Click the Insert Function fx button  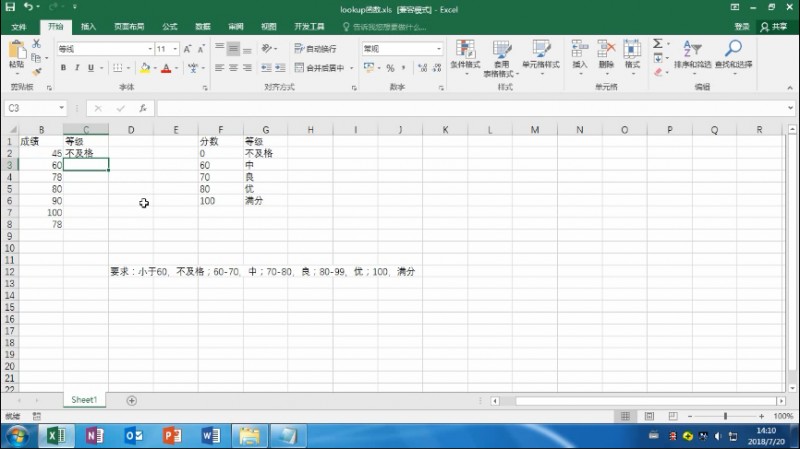click(143, 108)
